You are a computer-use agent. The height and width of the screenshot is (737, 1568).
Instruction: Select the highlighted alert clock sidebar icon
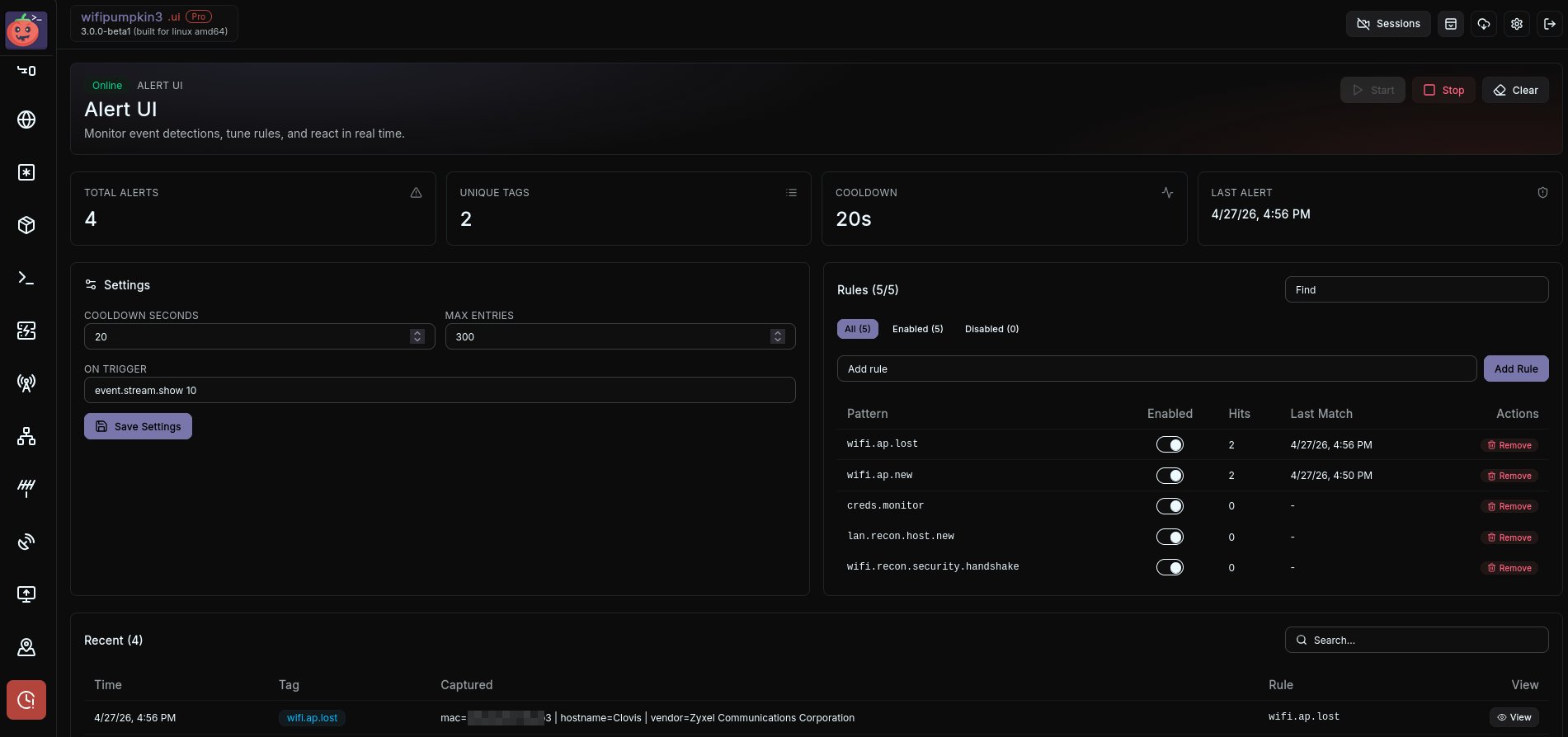point(26,700)
